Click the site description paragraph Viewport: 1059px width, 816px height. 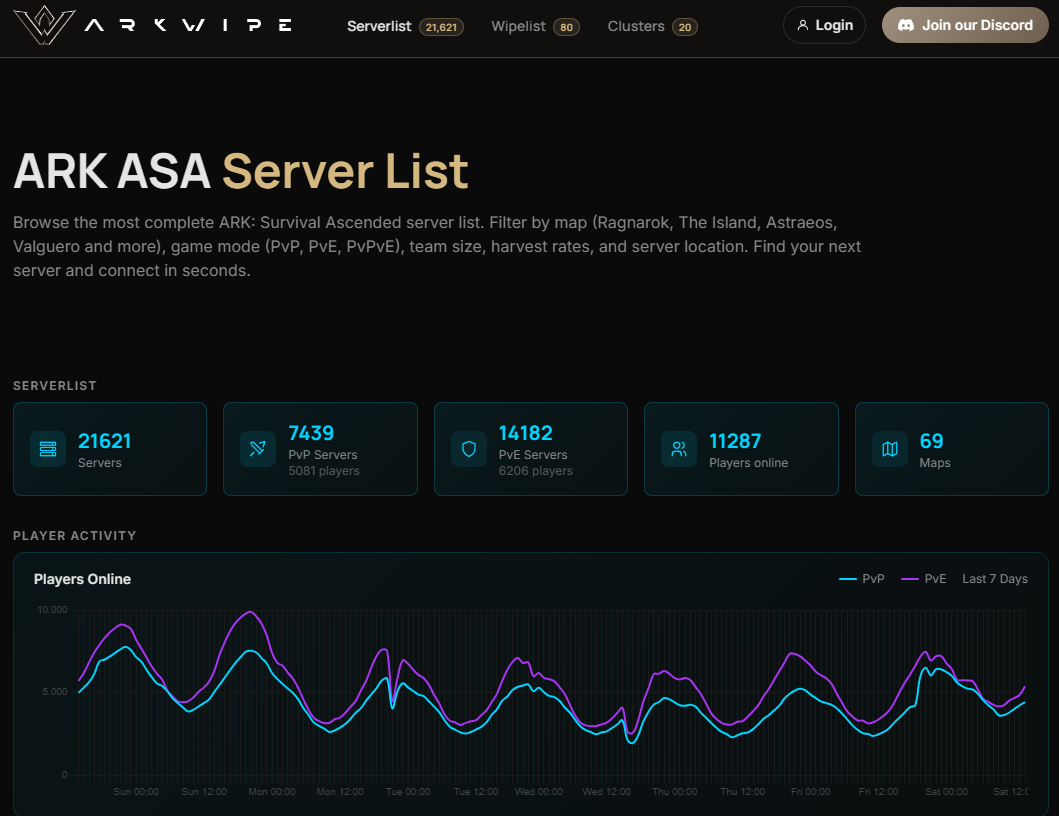pos(437,247)
